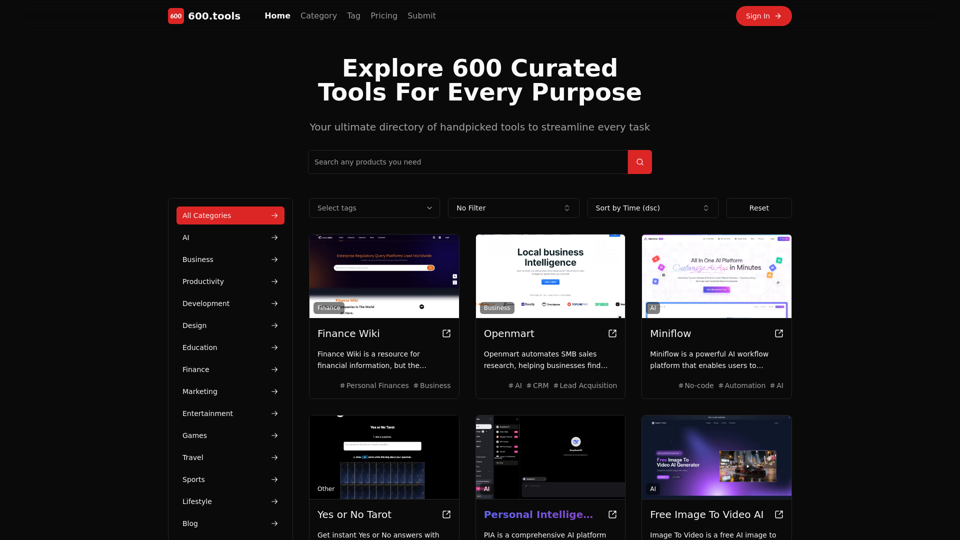Click arrow icon next to Travel category

click(274, 458)
